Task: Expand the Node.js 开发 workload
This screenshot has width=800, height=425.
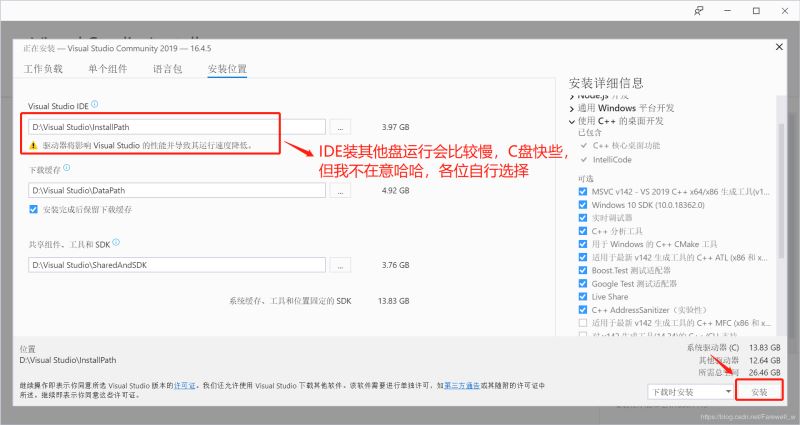Action: point(571,96)
